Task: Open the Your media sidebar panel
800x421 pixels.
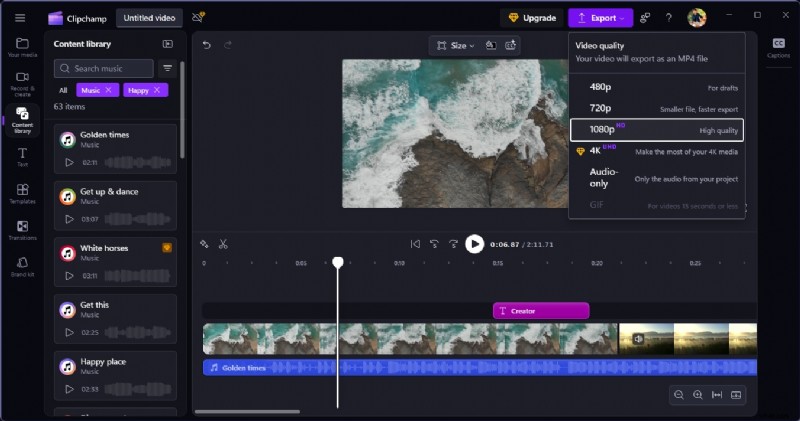Action: point(21,47)
